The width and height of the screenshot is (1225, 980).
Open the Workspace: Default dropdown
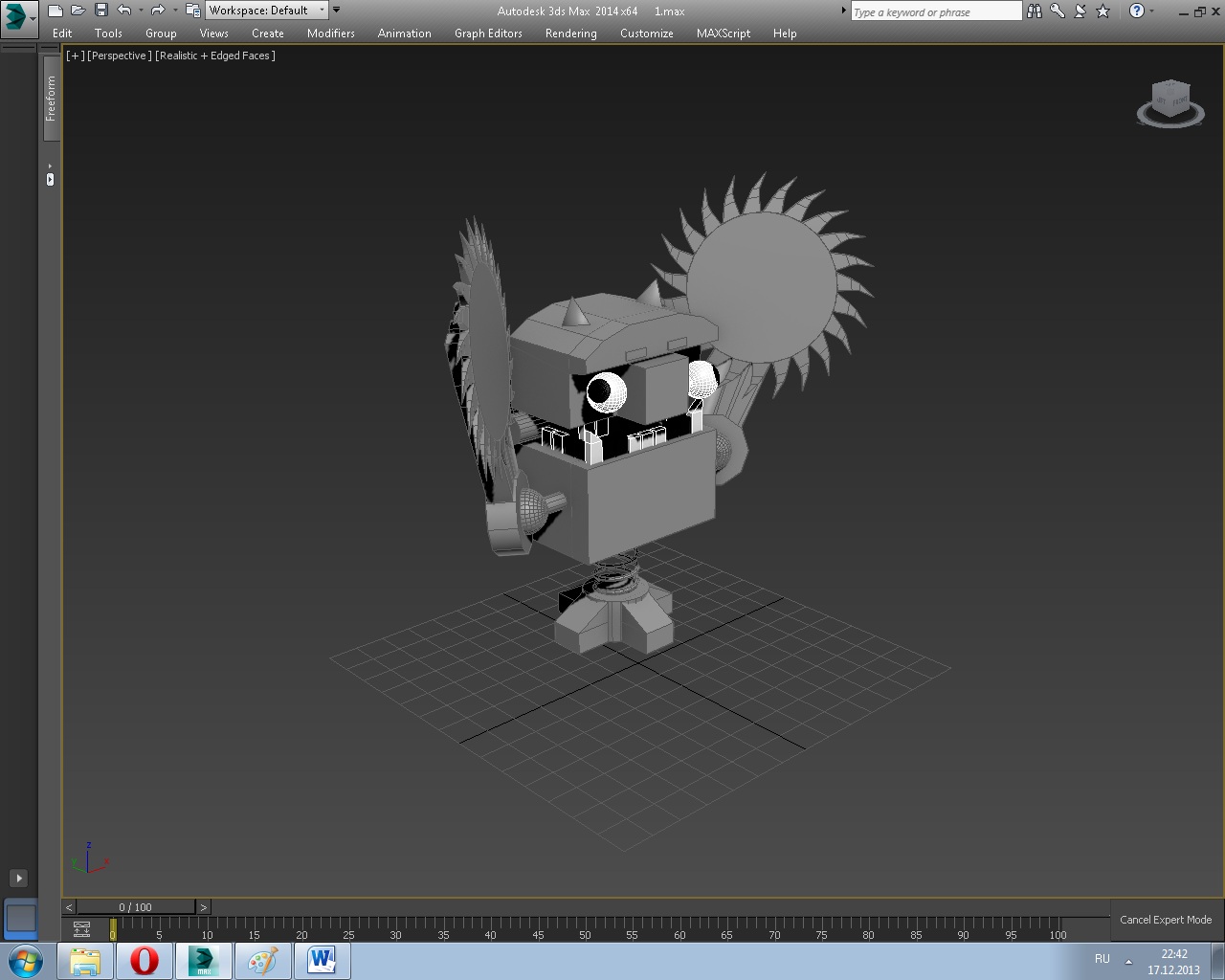coord(267,11)
